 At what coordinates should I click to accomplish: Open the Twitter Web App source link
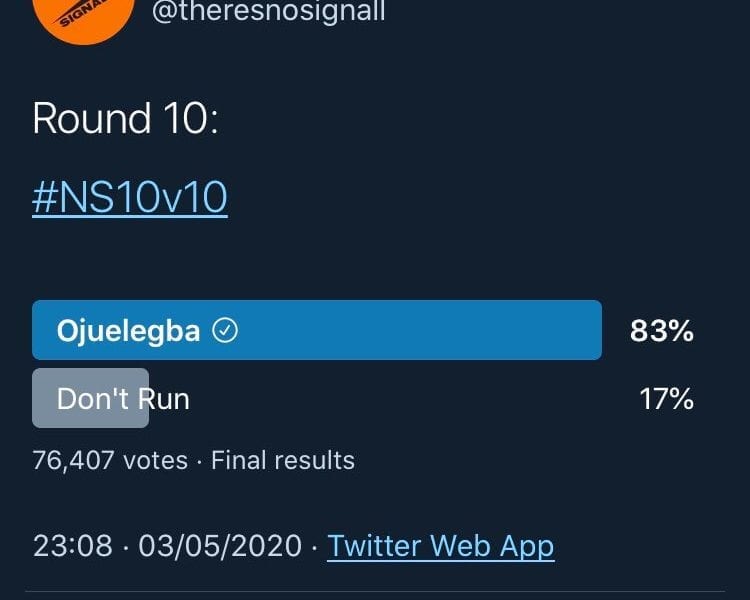pyautogui.click(x=440, y=546)
